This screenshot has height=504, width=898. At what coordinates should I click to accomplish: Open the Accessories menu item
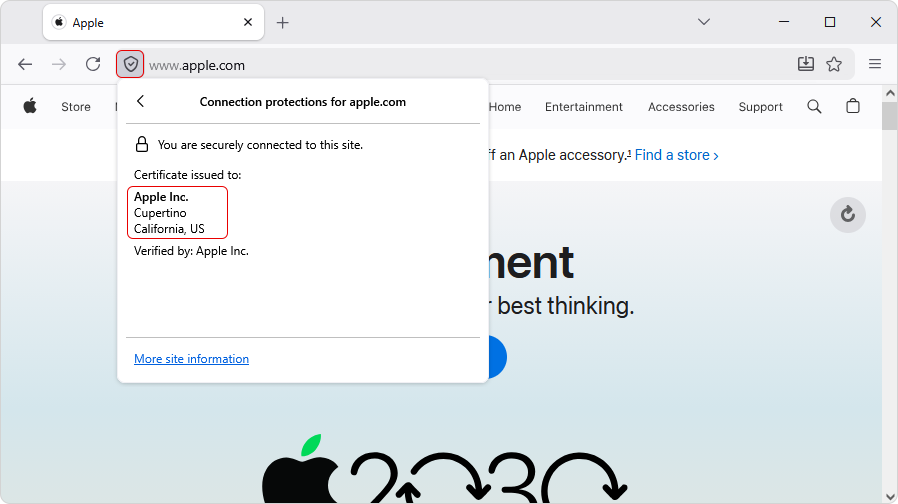click(681, 107)
